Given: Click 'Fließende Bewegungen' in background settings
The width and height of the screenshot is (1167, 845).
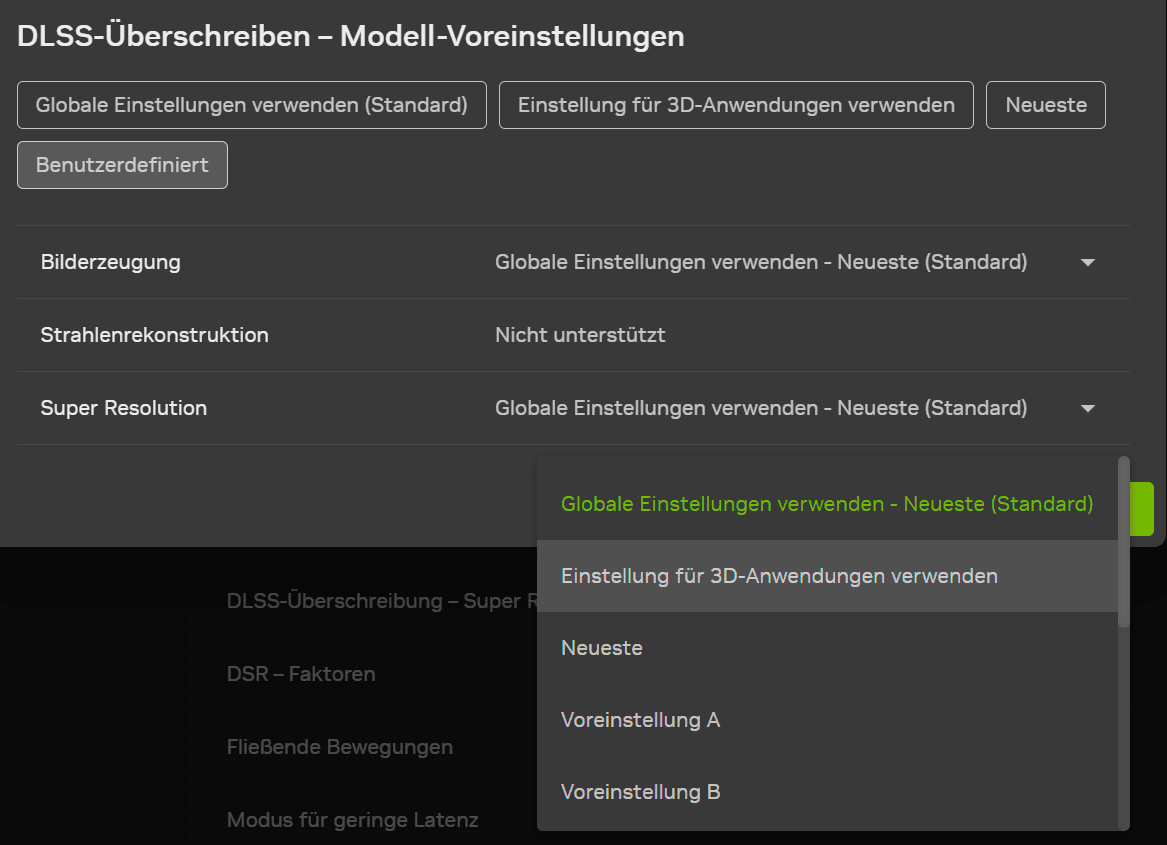Looking at the screenshot, I should (339, 747).
